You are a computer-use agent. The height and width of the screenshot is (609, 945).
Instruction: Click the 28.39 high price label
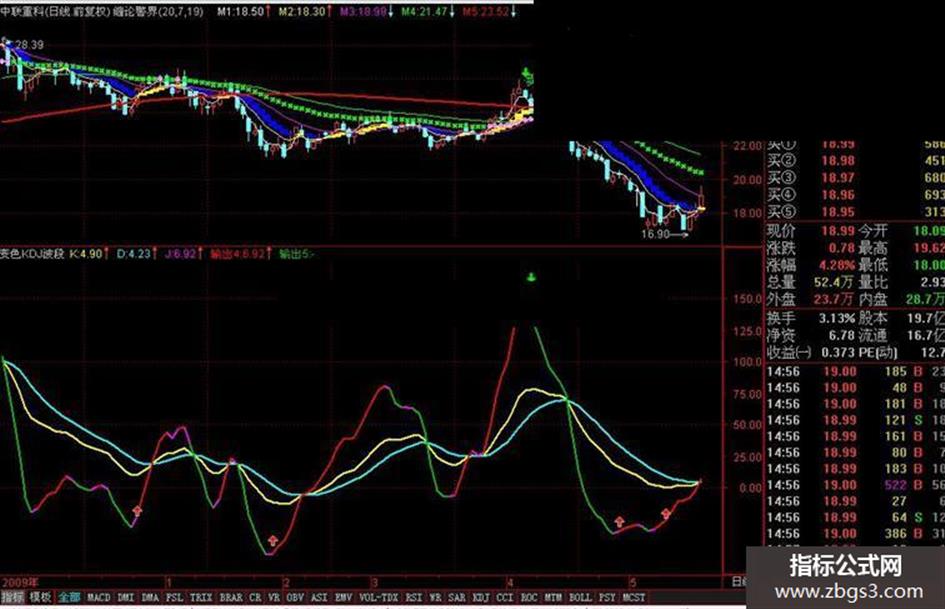[x=29, y=45]
